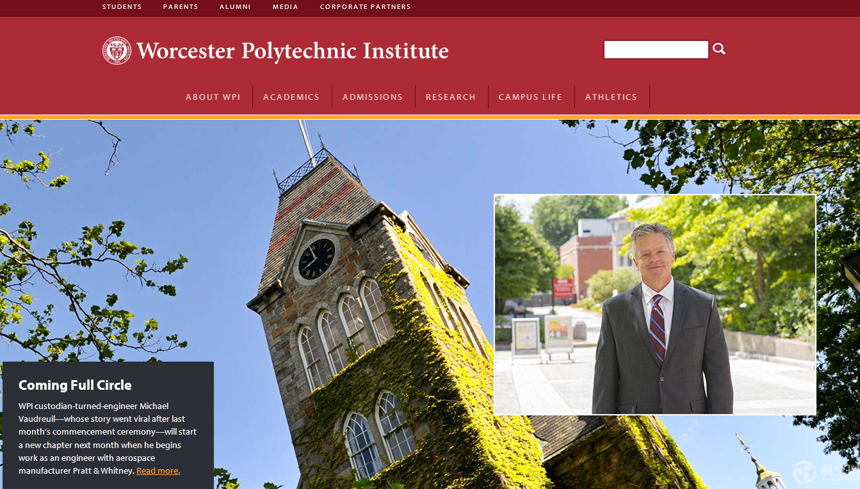Screen dimensions: 860x489
Task: Open the Academics navigation item
Action: click(x=291, y=97)
